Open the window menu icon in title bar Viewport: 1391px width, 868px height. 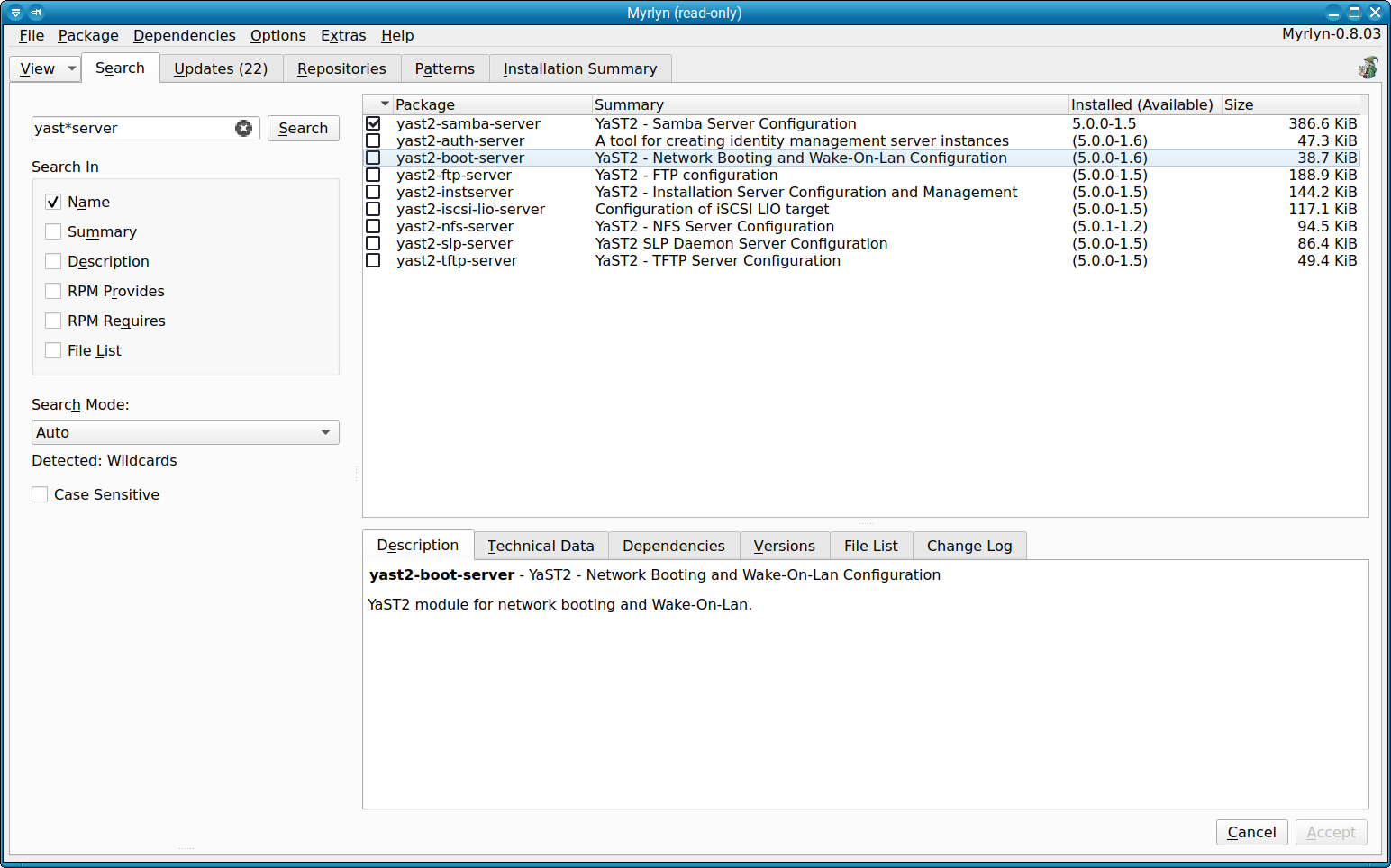click(x=15, y=13)
